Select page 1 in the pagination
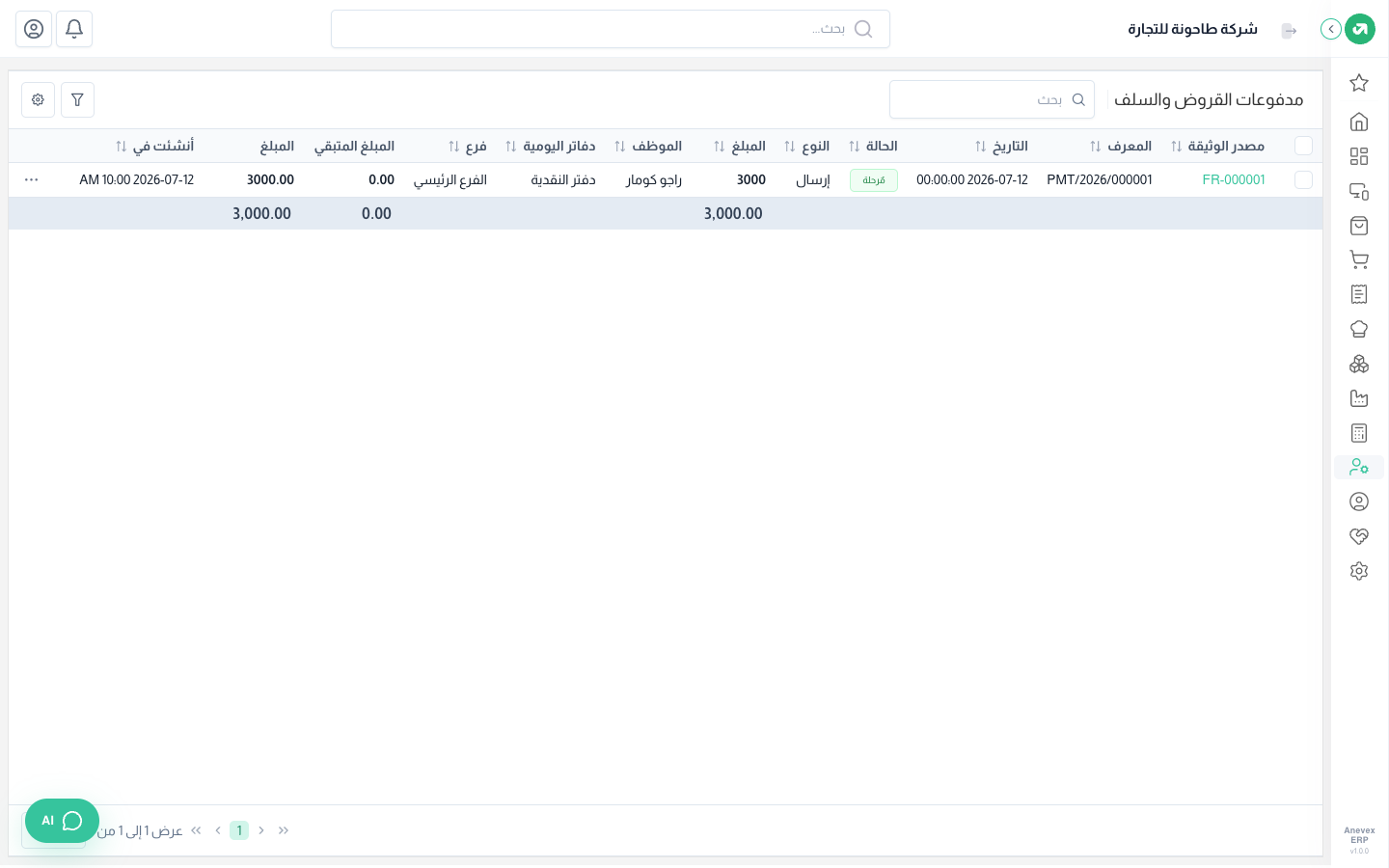This screenshot has width=1389, height=868. (x=239, y=830)
